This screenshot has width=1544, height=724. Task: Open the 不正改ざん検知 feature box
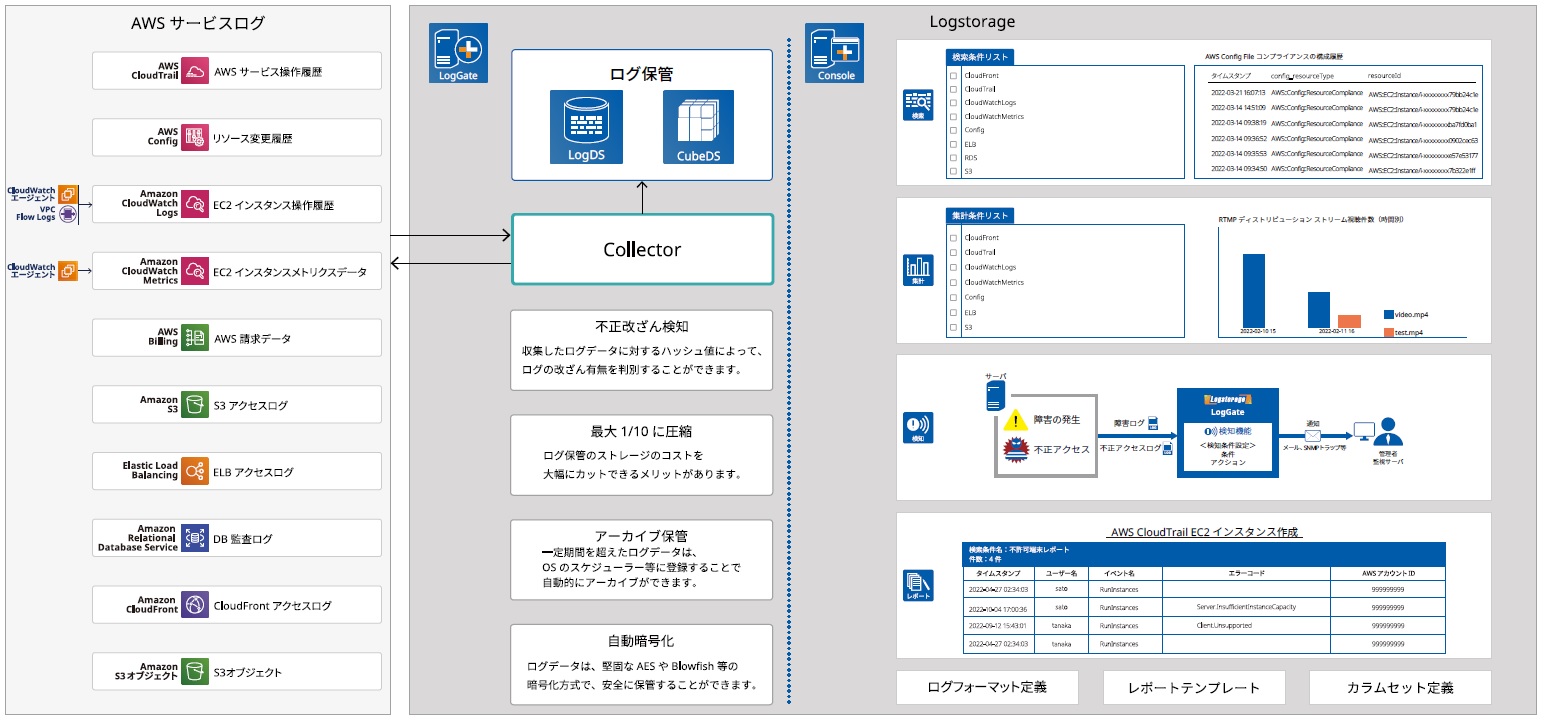[x=642, y=350]
